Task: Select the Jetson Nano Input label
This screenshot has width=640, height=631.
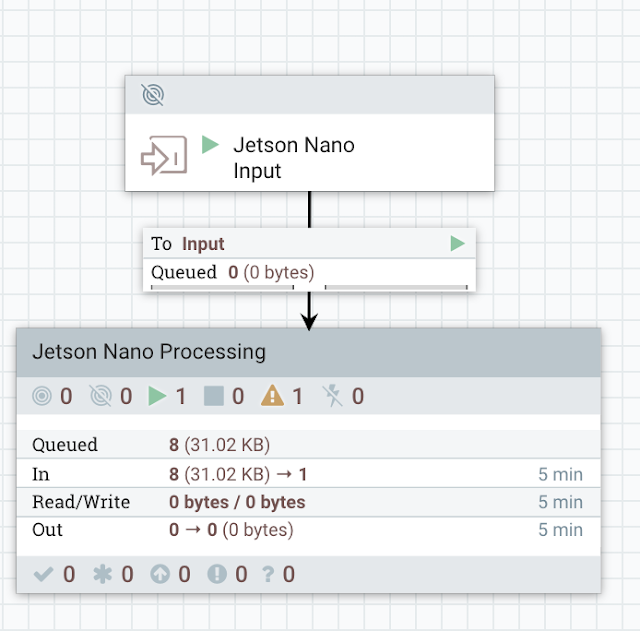Action: click(293, 158)
